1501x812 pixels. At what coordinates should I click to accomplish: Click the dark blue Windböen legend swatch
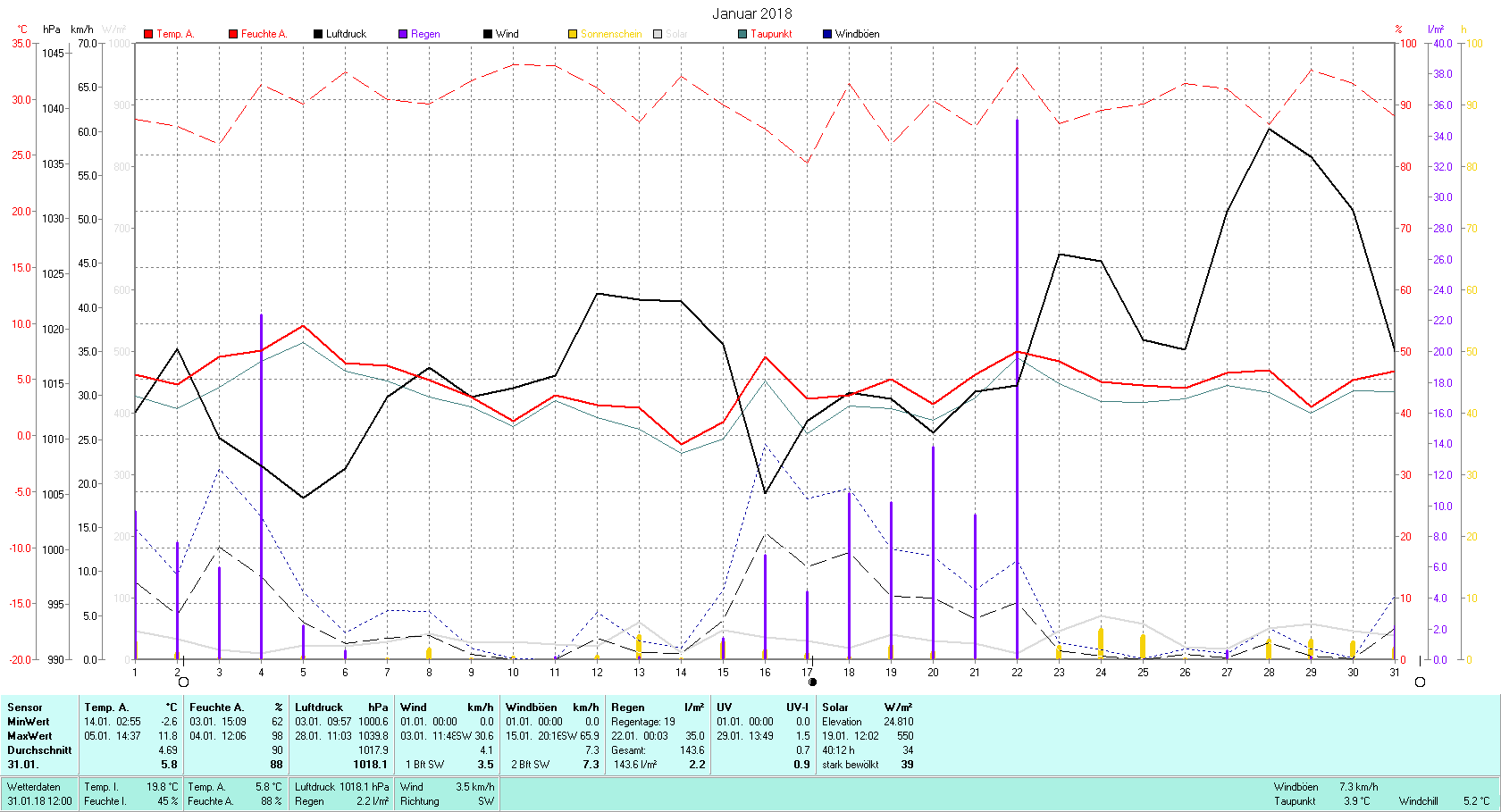point(827,34)
